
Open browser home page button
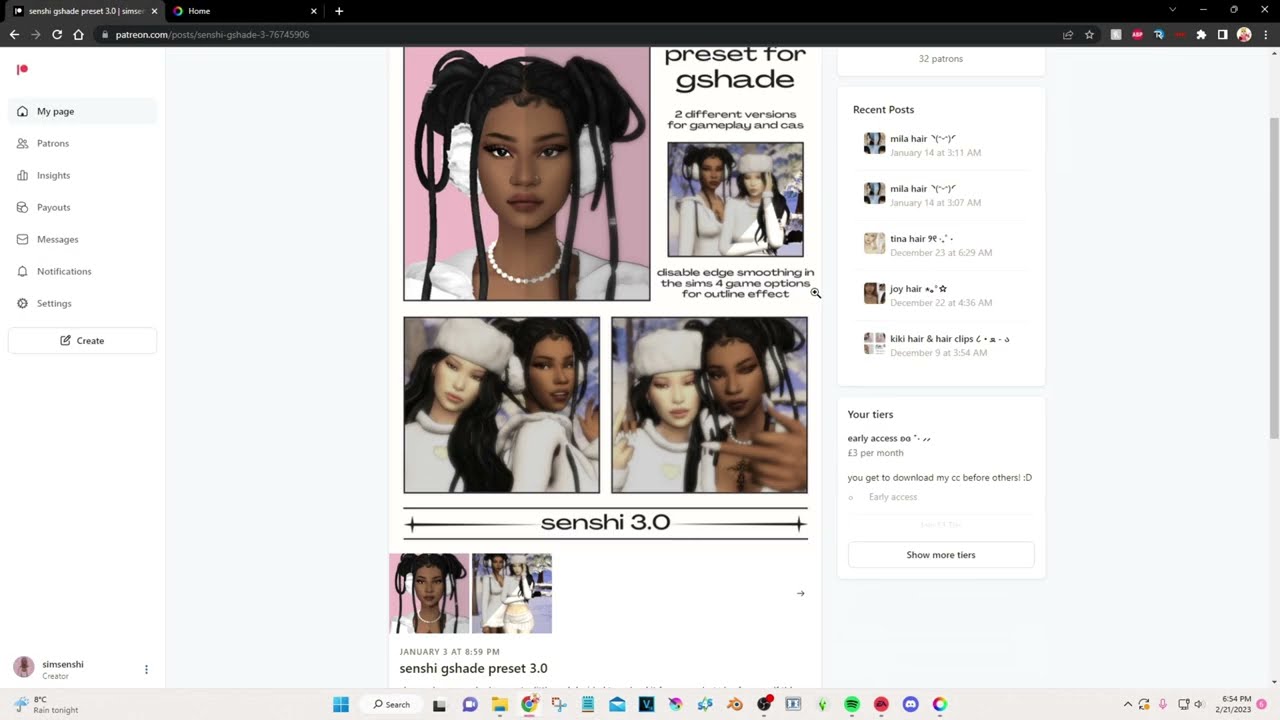[79, 34]
